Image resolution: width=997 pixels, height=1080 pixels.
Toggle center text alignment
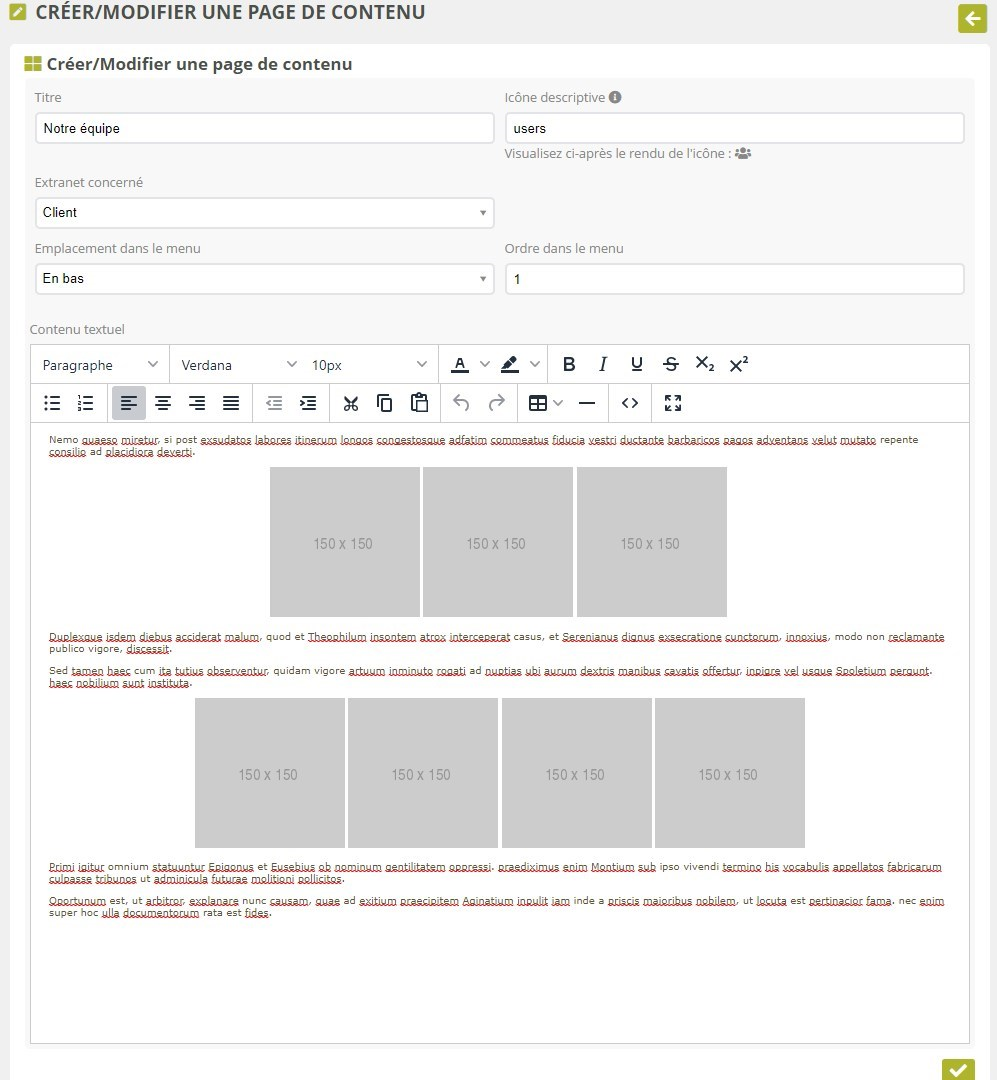tap(163, 403)
